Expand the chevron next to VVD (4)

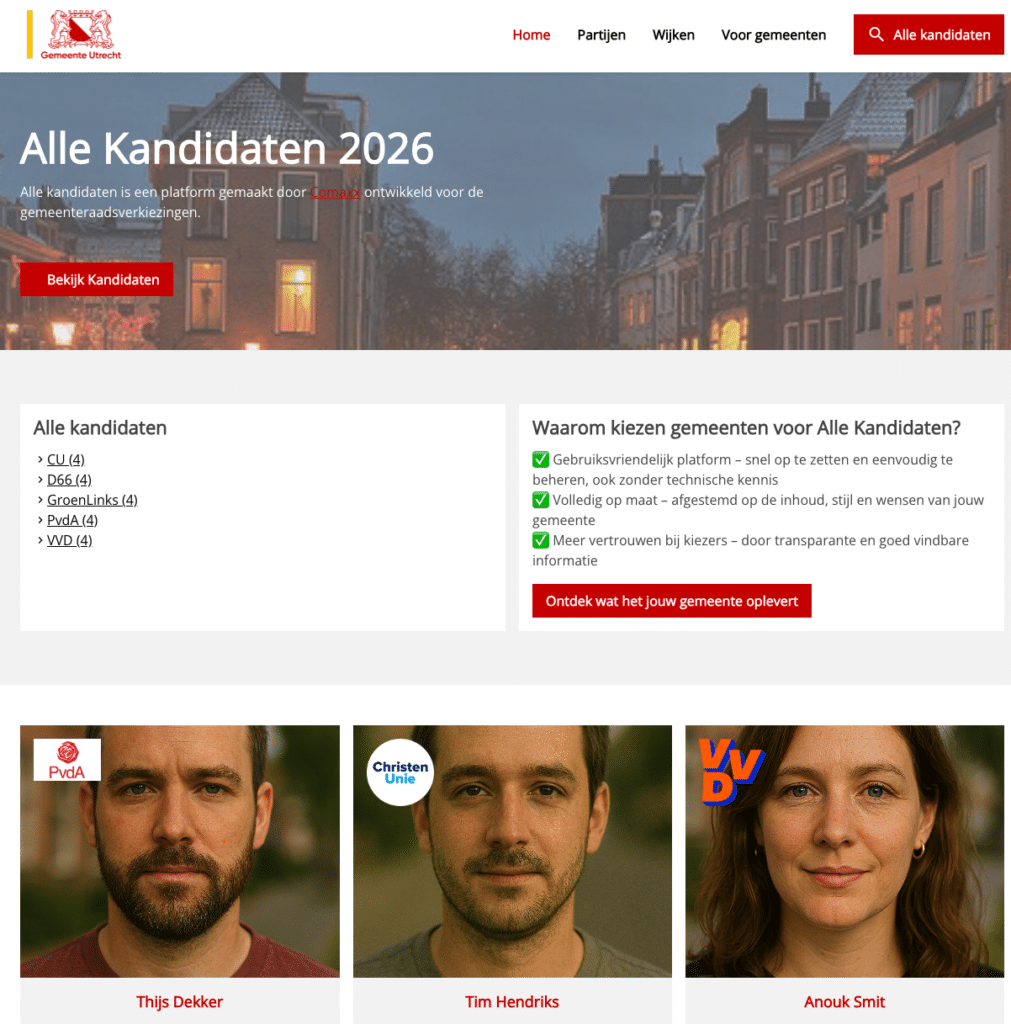click(40, 540)
